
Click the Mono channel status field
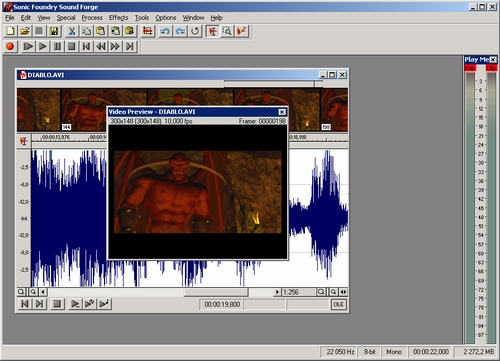click(x=394, y=352)
